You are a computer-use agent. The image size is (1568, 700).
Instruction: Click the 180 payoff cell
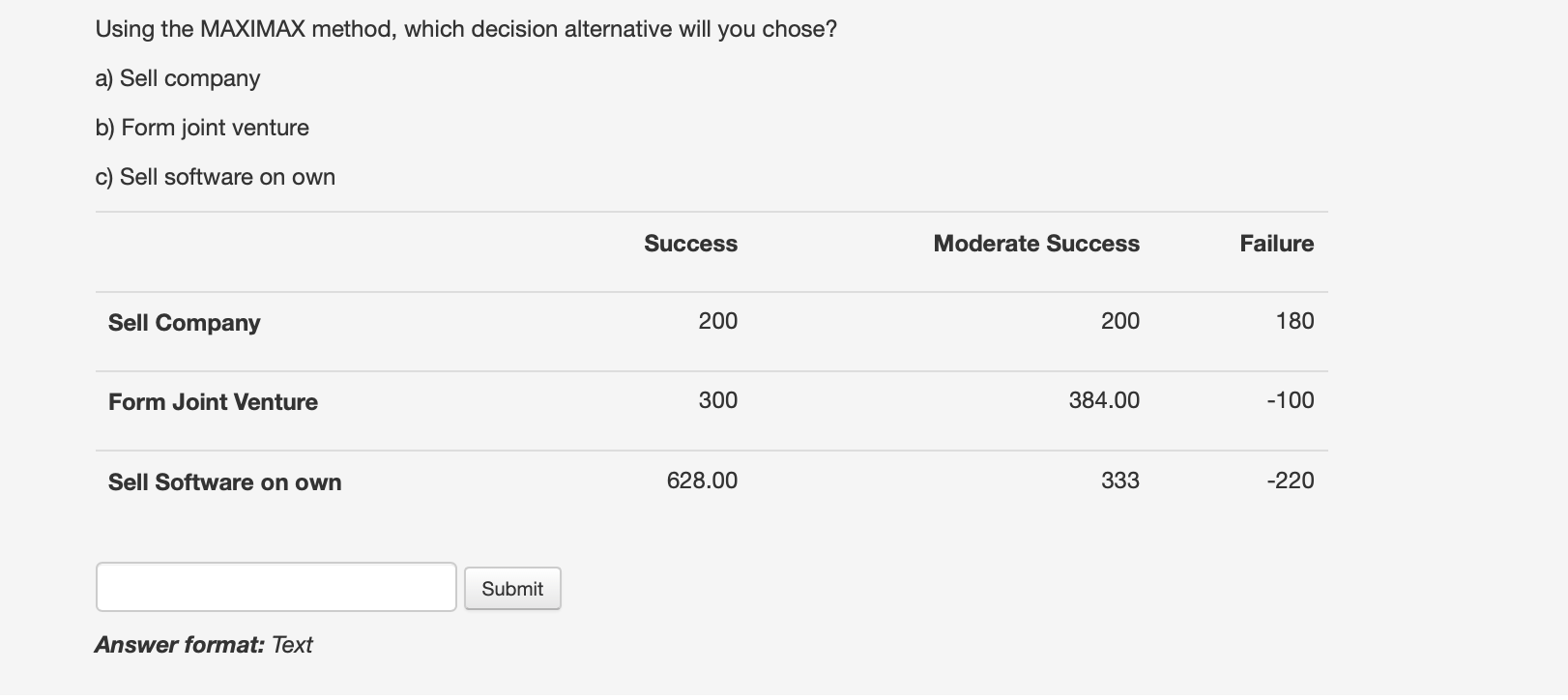point(1294,321)
